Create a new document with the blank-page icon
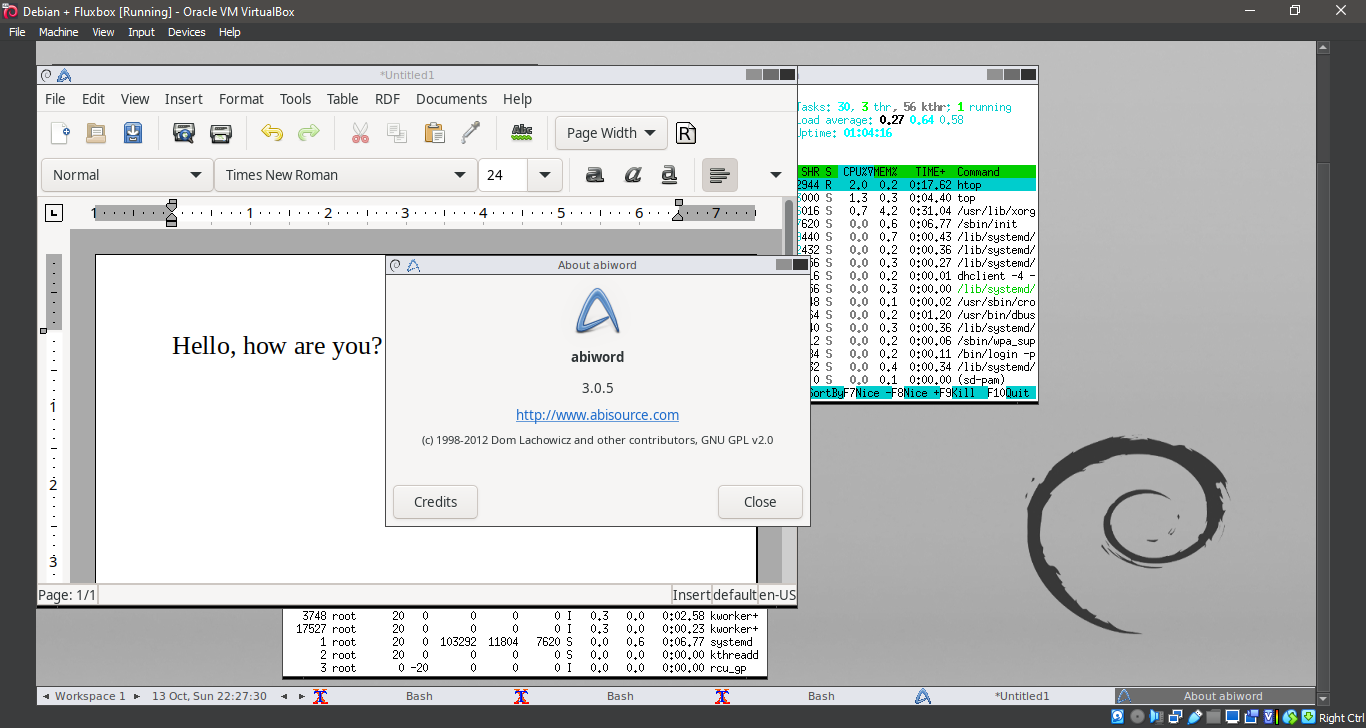This screenshot has width=1366, height=728. [x=60, y=132]
